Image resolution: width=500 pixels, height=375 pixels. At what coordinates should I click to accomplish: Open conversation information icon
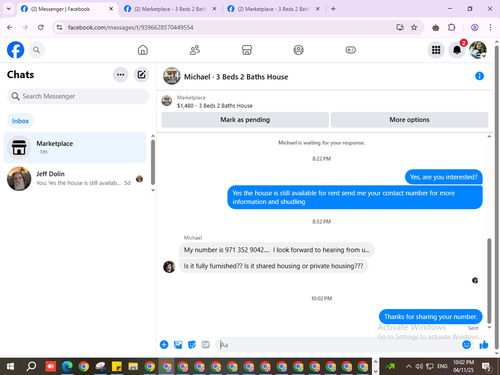click(479, 76)
